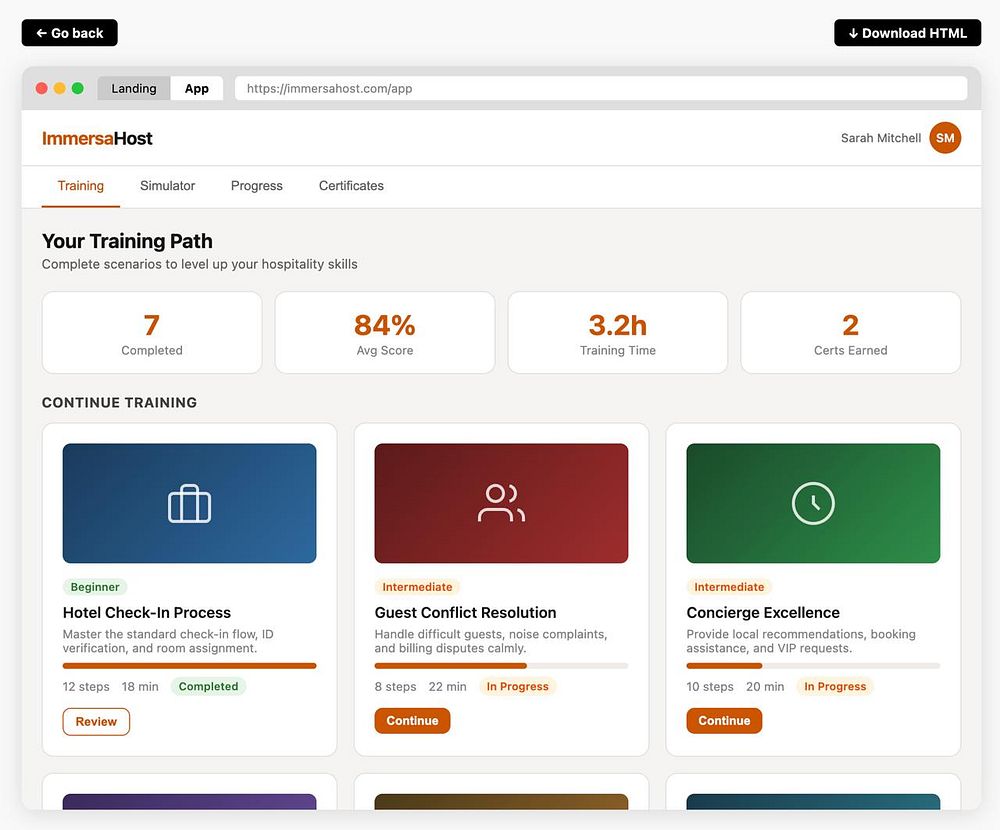Click the green maximize window dot

[78, 88]
